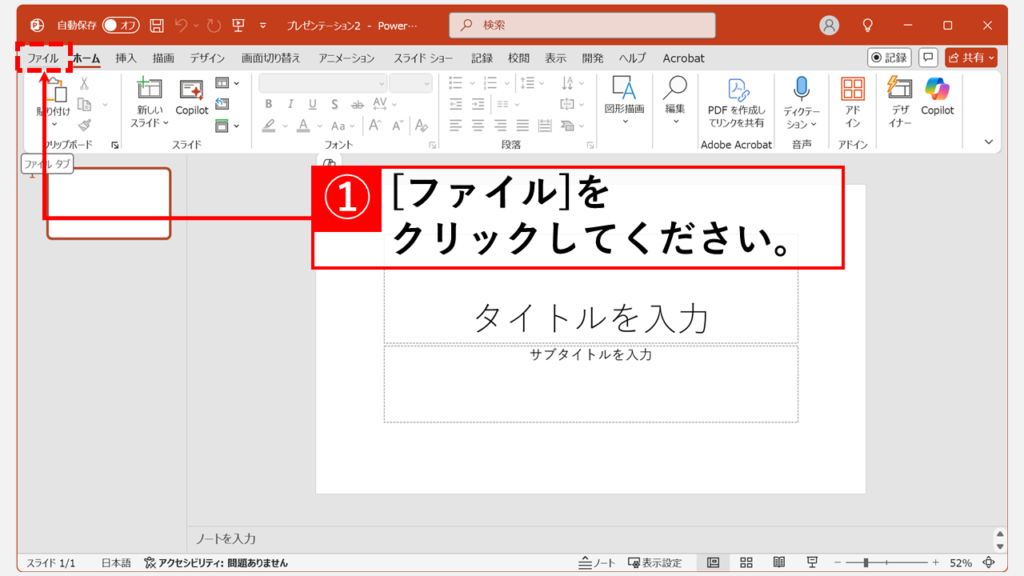Switch to the デザイン ribbon tab

[207, 58]
